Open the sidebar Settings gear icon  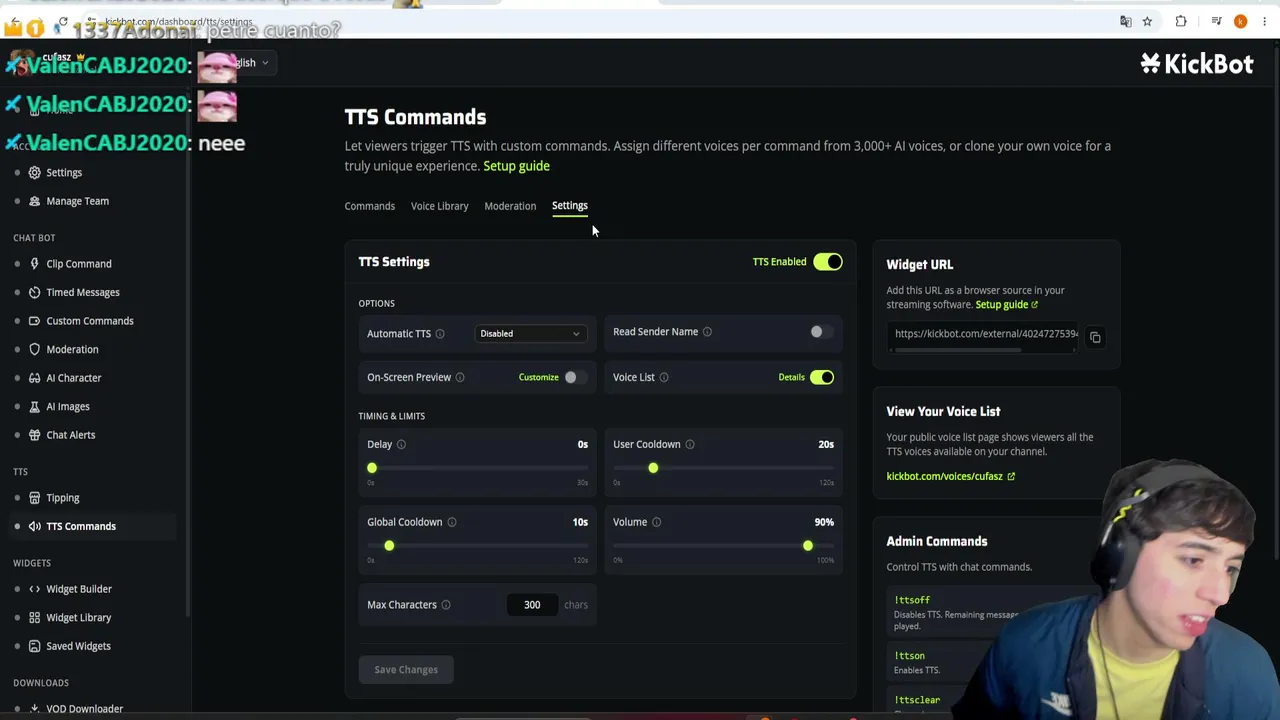click(x=35, y=173)
